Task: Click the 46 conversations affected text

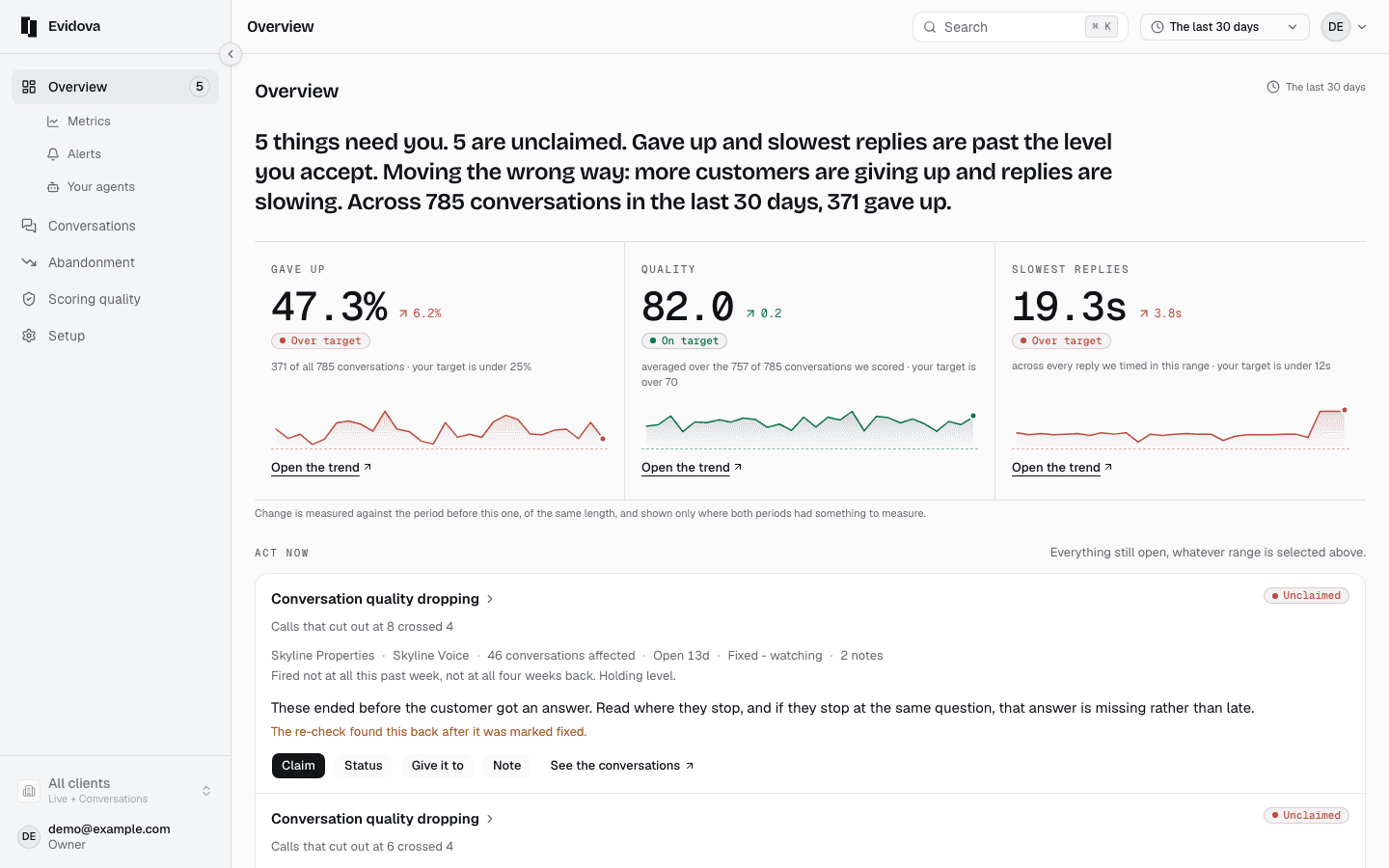Action: [x=561, y=656]
